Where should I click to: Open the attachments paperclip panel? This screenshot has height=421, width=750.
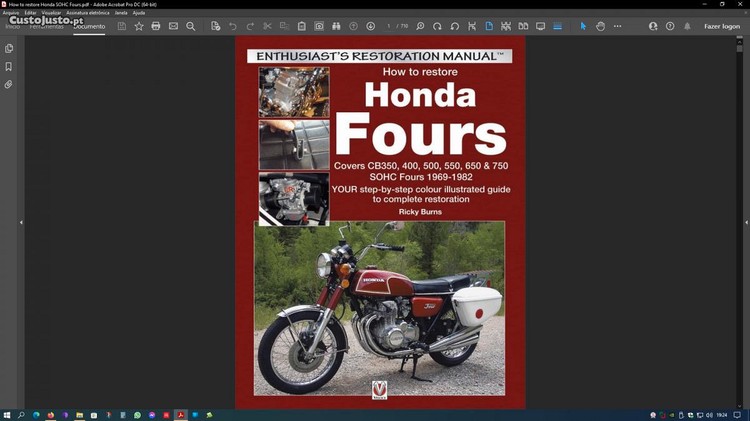9,85
